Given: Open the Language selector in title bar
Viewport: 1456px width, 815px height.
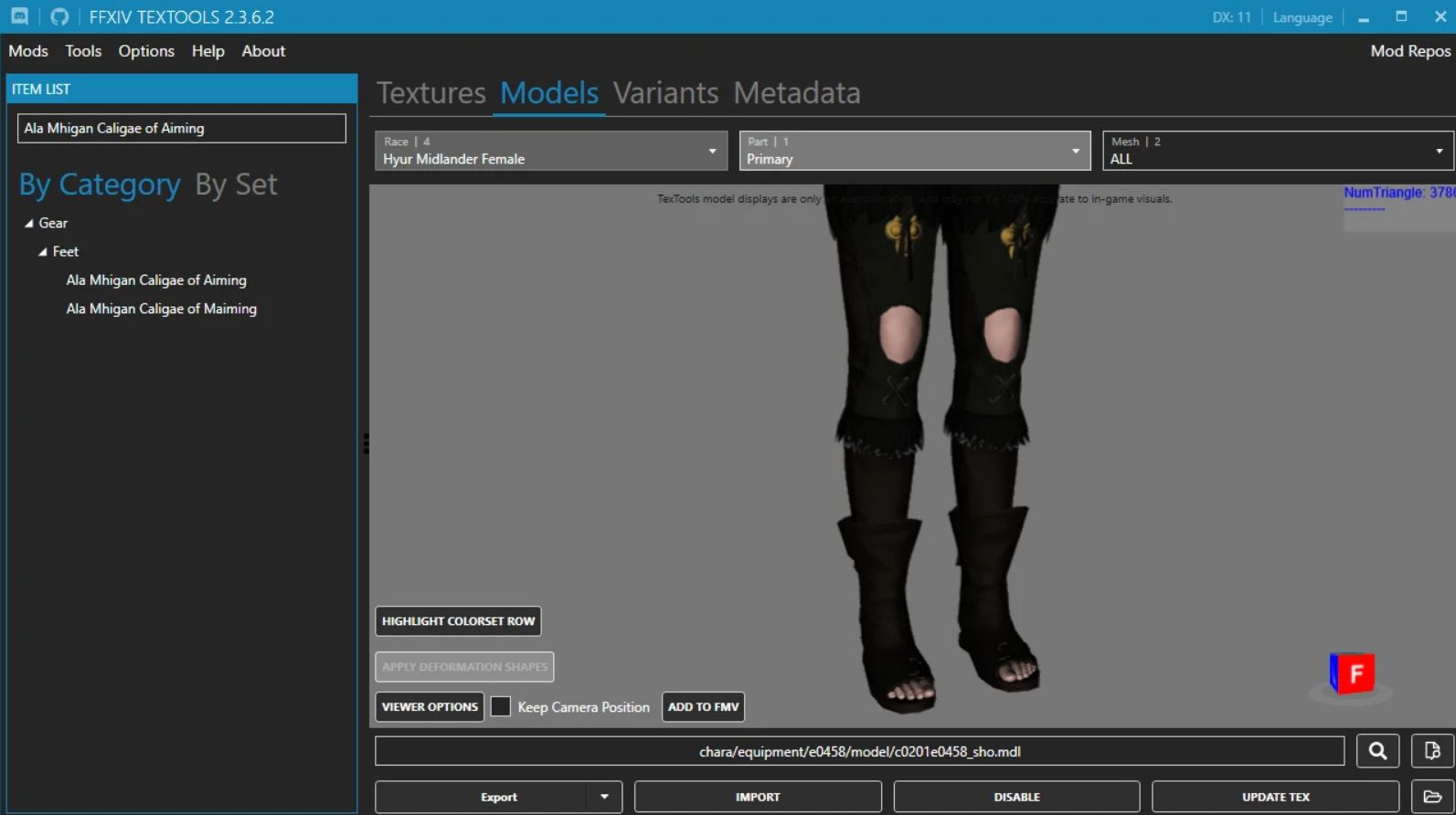Looking at the screenshot, I should tap(1302, 17).
